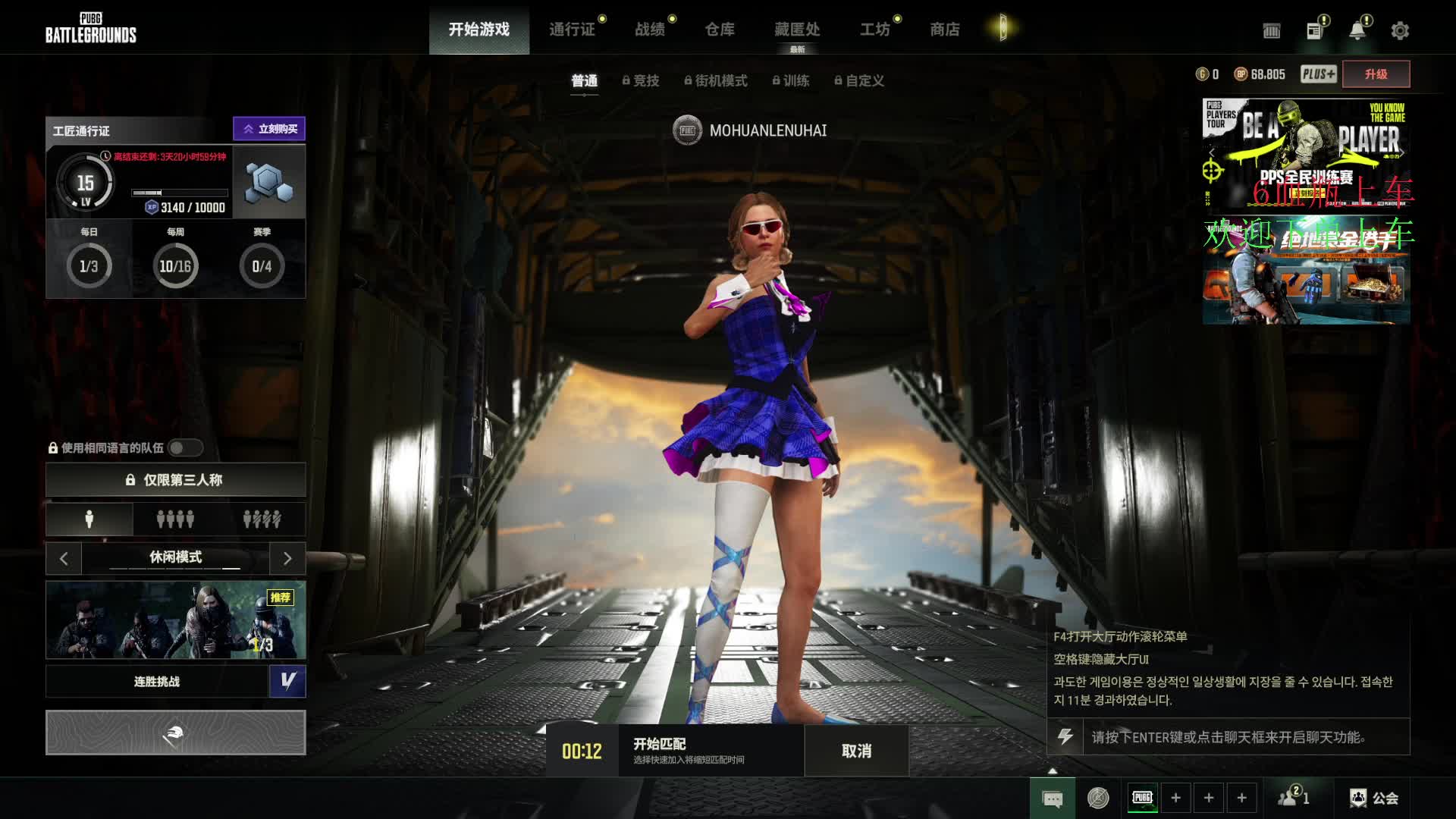The height and width of the screenshot is (819, 1456).
Task: Click the PUBG BATTLEGROUNDS logo
Action: 91,28
